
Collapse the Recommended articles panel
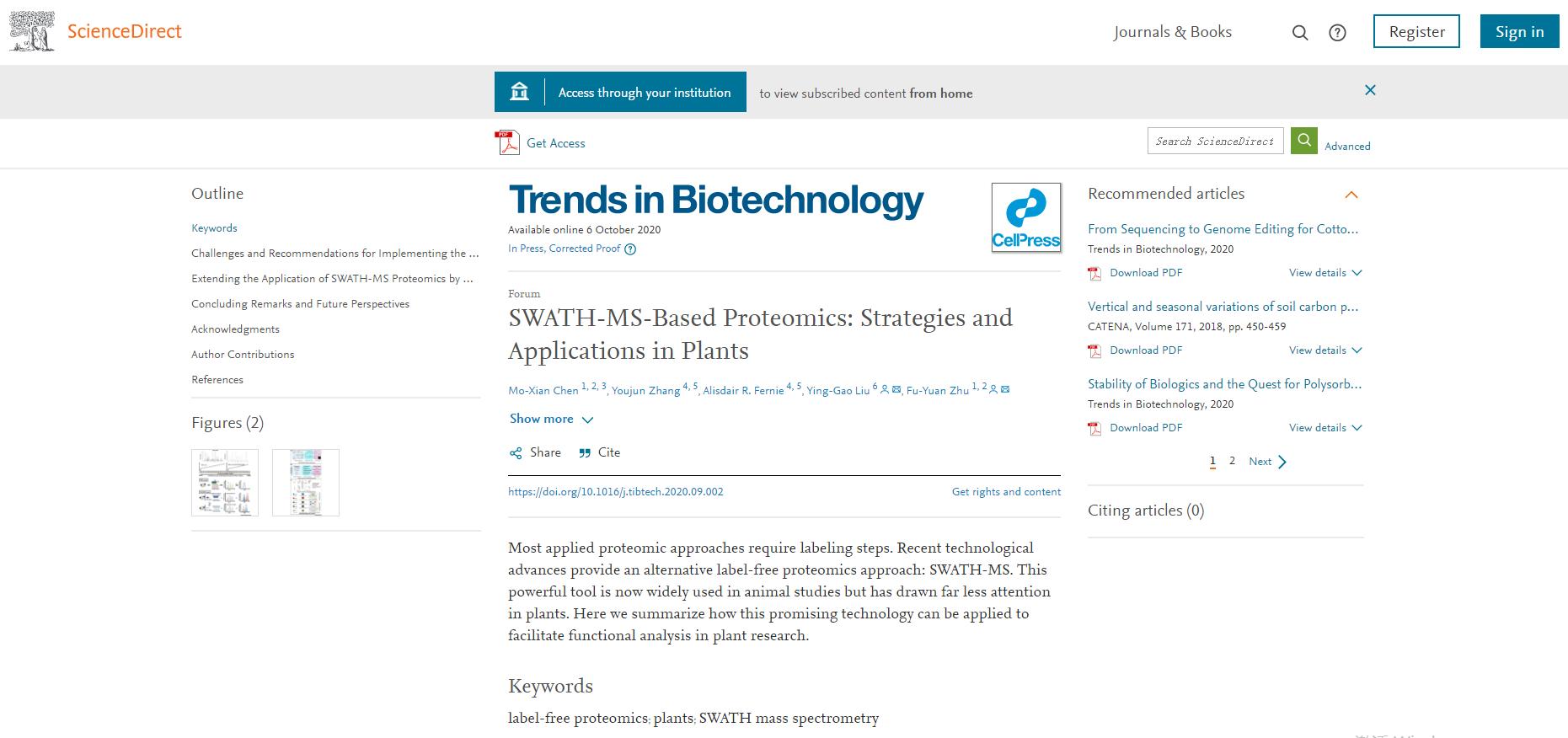coord(1351,195)
